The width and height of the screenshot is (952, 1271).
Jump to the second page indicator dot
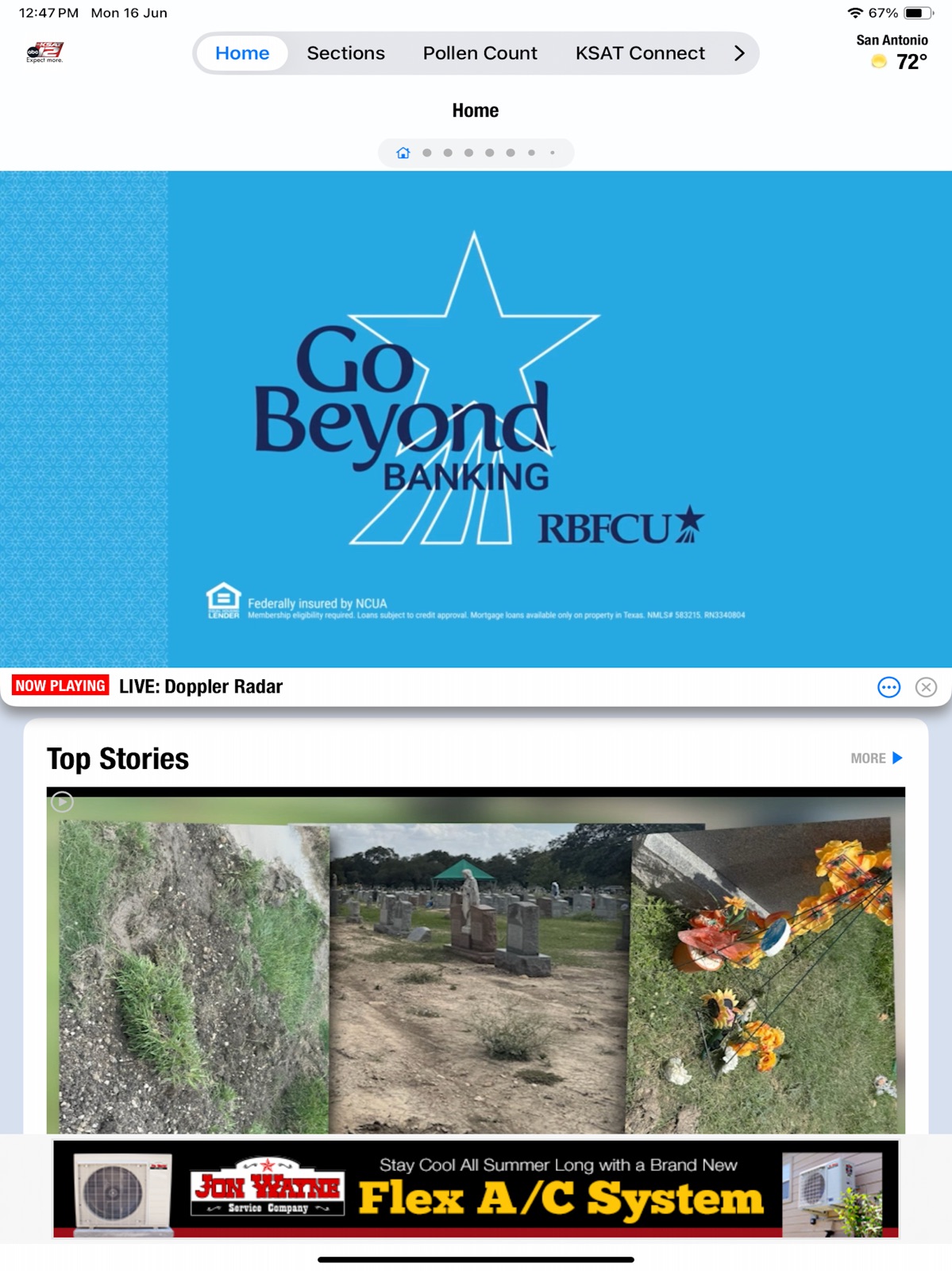427,153
